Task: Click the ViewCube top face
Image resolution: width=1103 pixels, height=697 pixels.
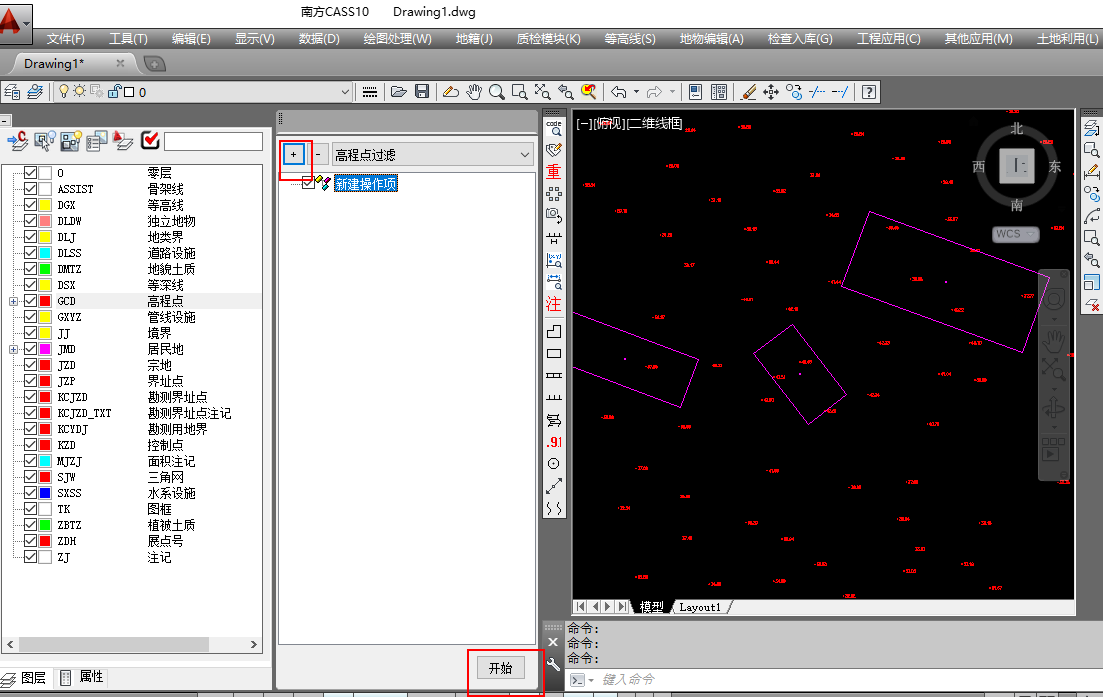Action: pyautogui.click(x=1016, y=166)
